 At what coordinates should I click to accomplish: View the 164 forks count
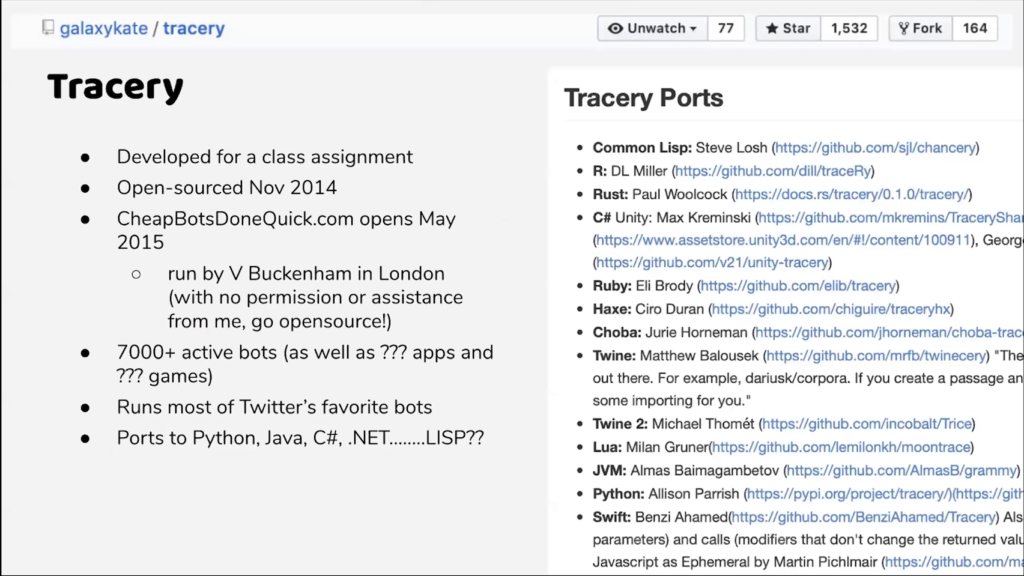(x=975, y=28)
